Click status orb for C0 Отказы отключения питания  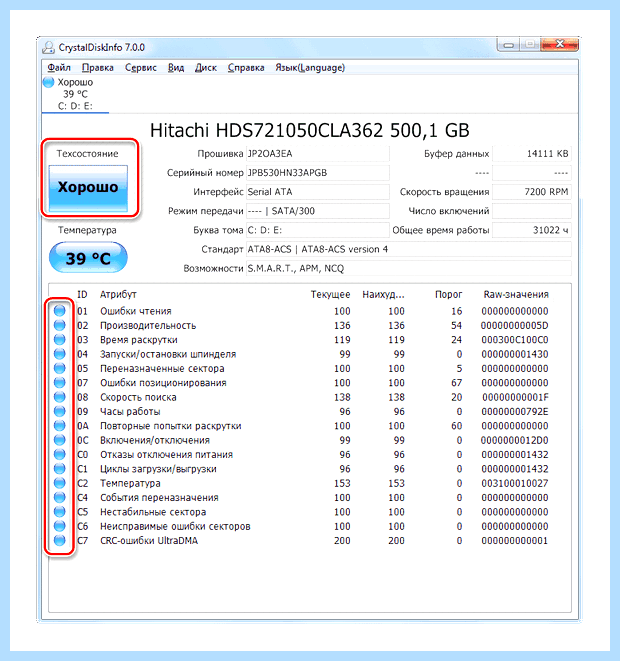[x=59, y=454]
